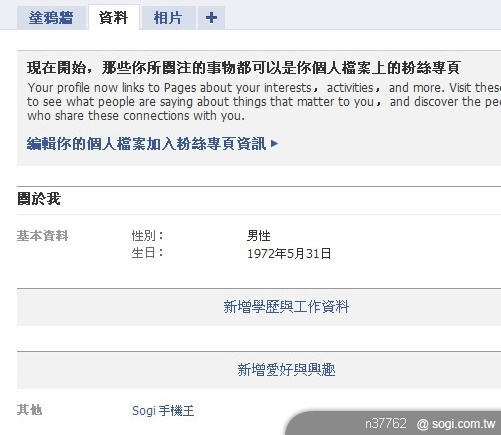
Task: Click the 關於我 section header
Action: tap(39, 199)
